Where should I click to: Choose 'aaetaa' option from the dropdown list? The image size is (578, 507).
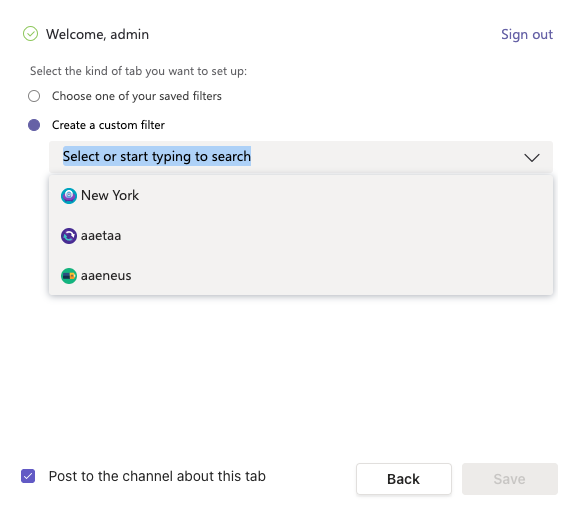click(x=301, y=236)
